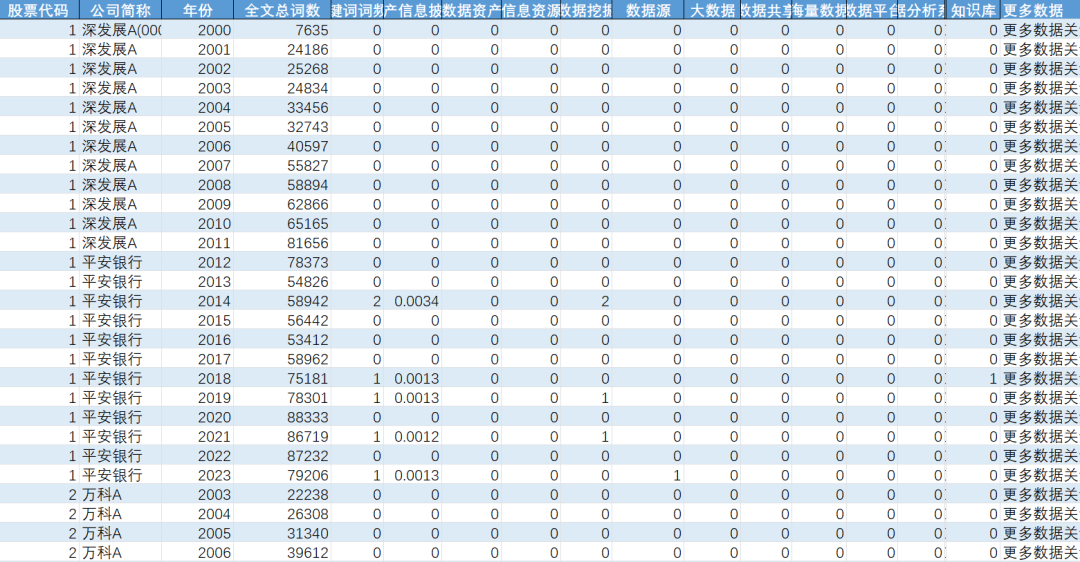
Task: Click the word count 32743
Action: tap(282, 127)
